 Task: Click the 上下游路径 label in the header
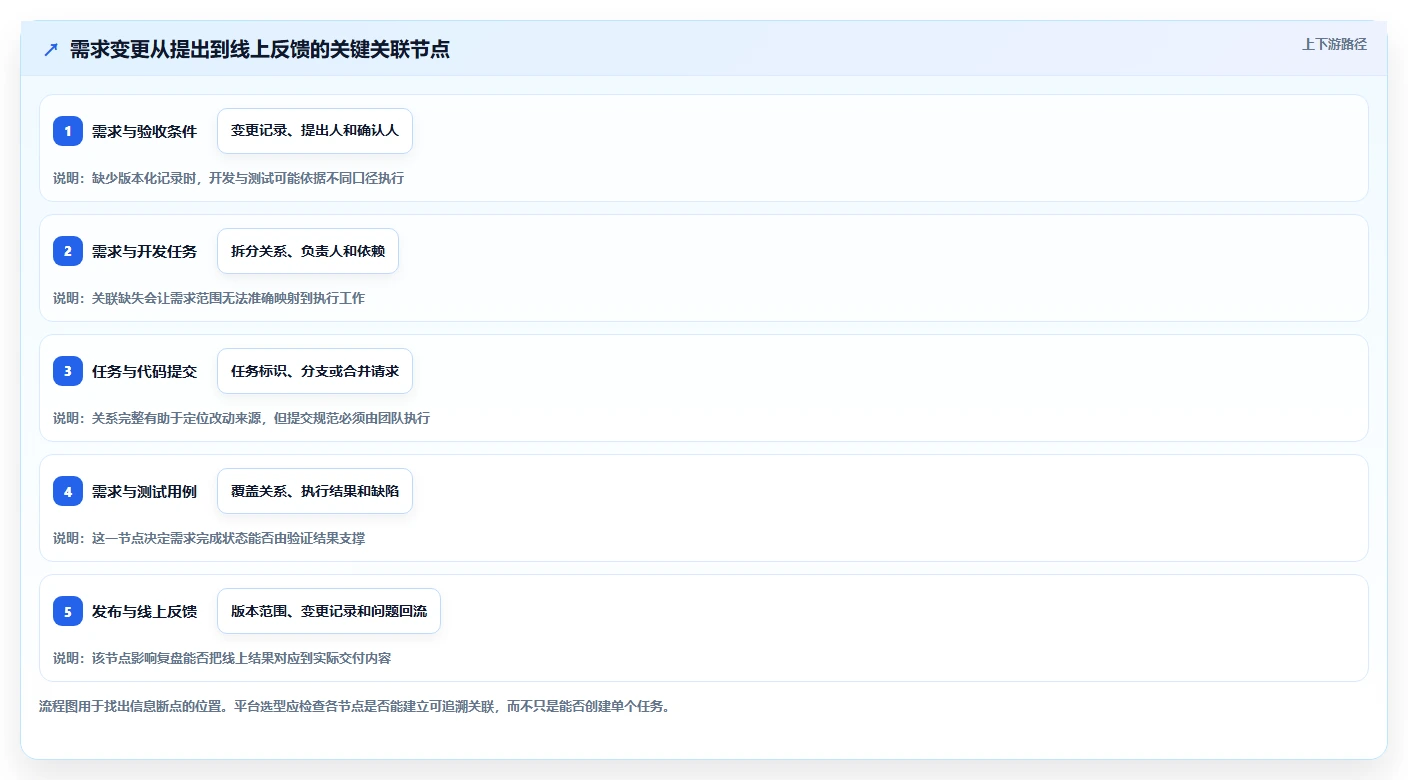coord(1334,44)
